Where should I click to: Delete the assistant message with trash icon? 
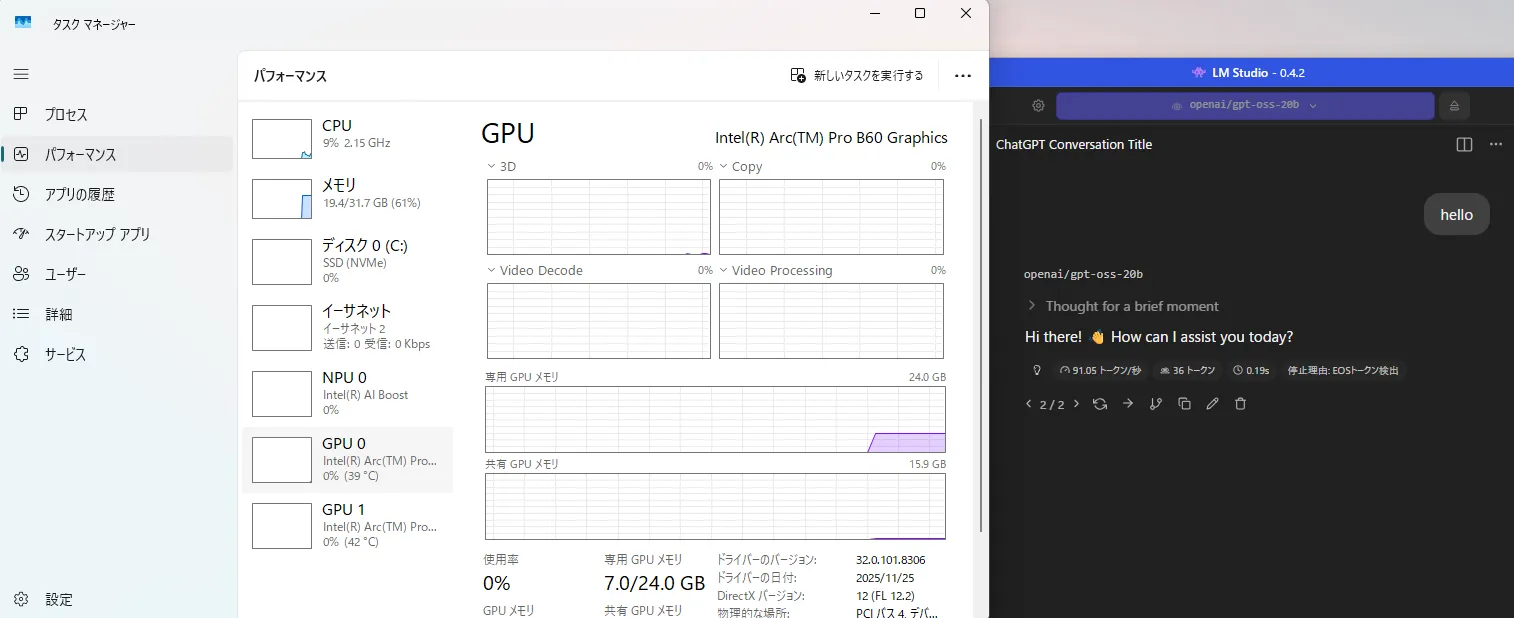click(1240, 404)
